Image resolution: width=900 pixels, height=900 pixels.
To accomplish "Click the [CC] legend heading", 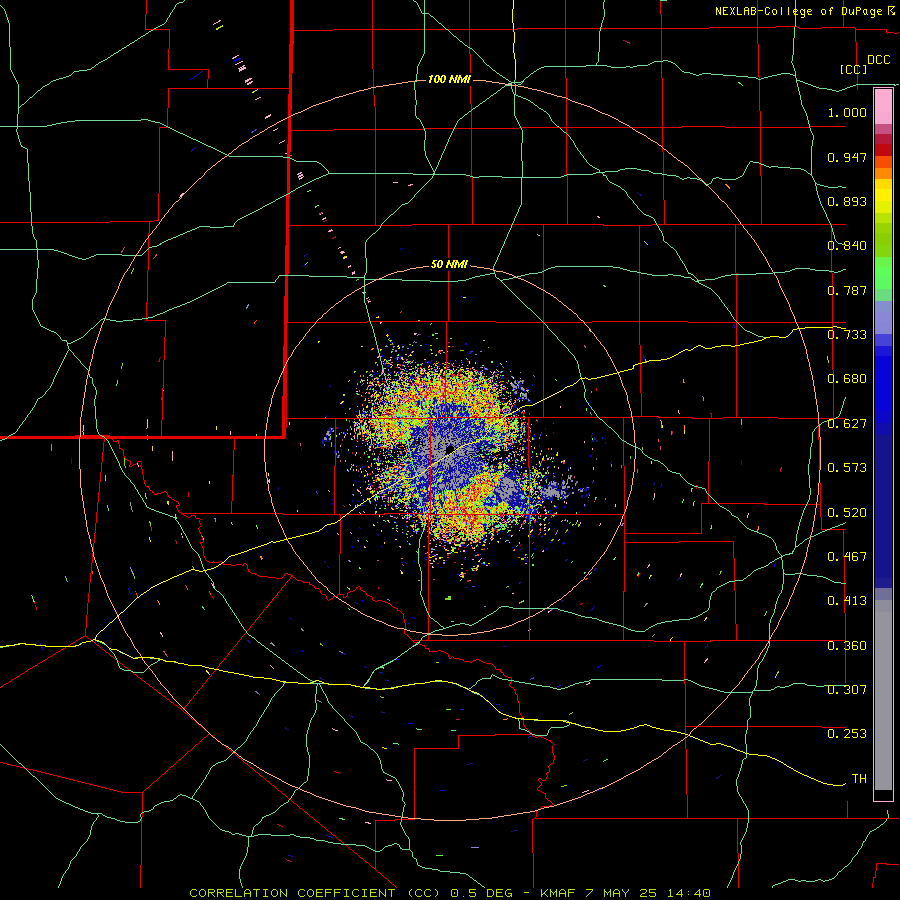I will (853, 69).
